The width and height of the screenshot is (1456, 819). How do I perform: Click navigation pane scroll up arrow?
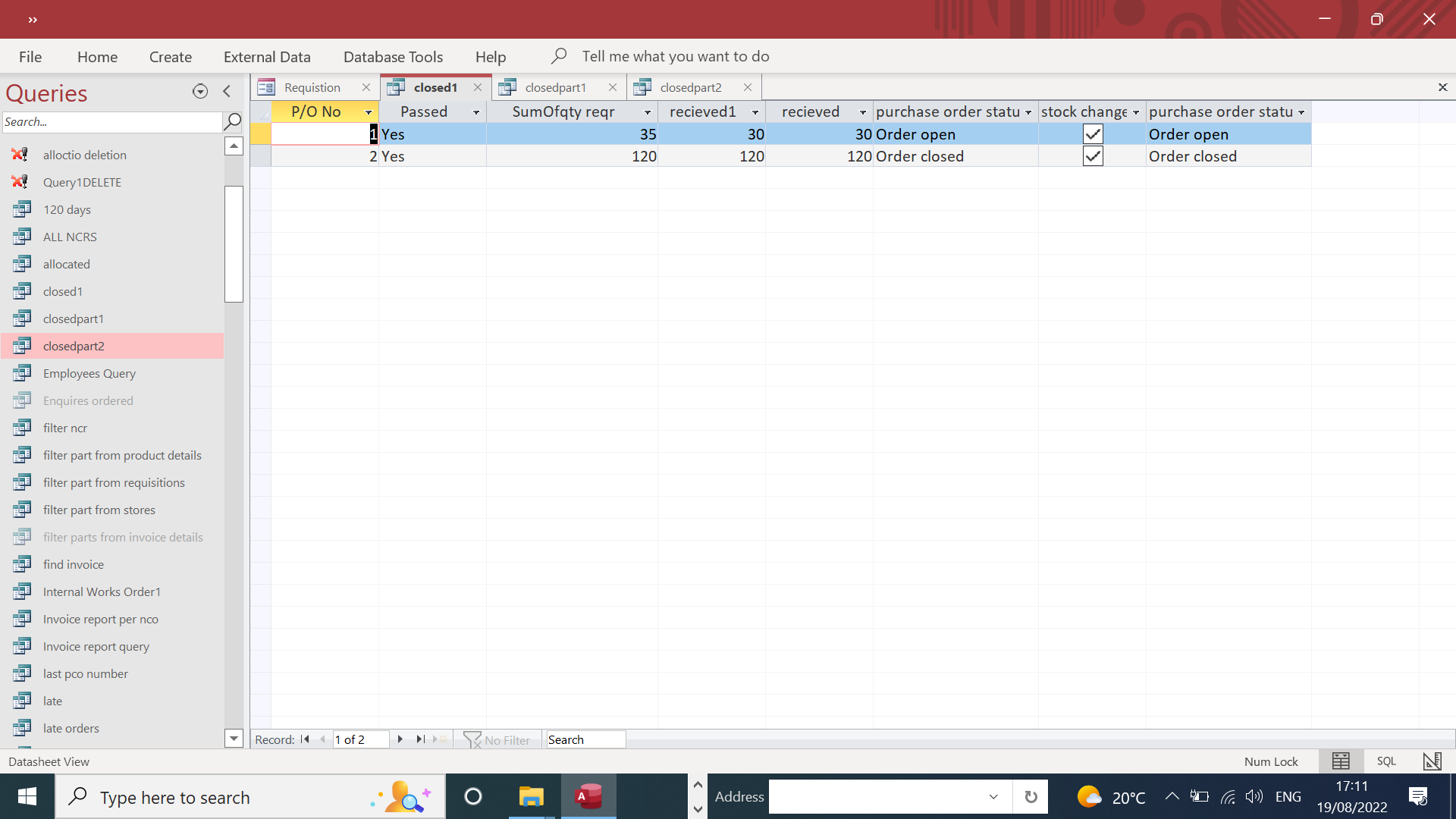(234, 146)
